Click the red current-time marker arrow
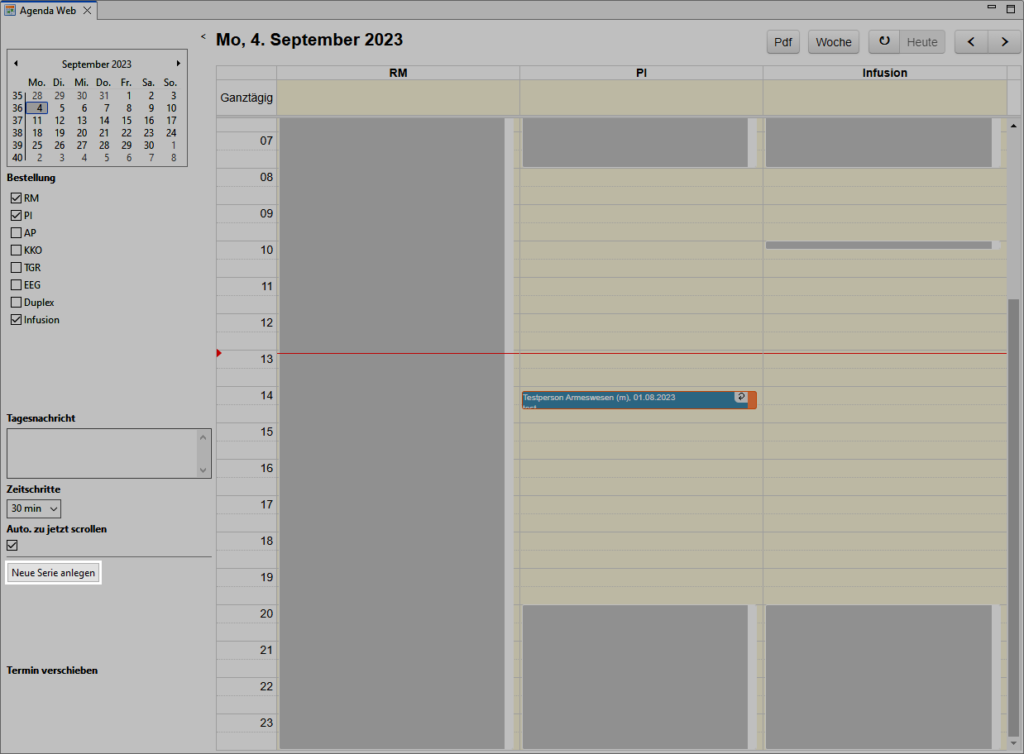The height and width of the screenshot is (754, 1024). point(219,353)
